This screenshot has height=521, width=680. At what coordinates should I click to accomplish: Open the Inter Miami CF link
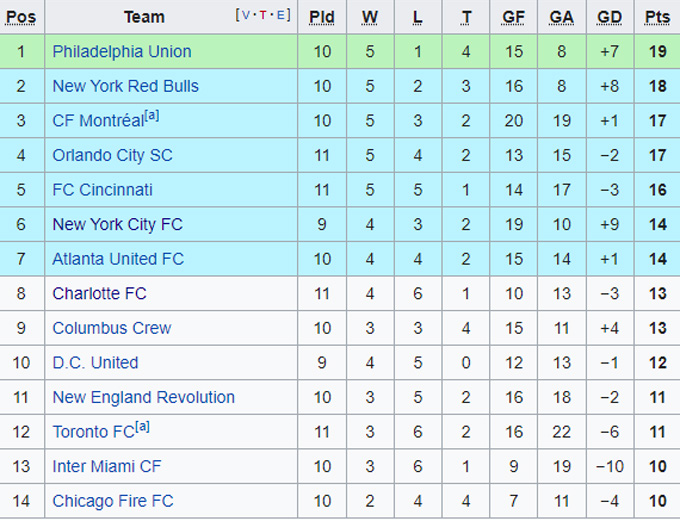(106, 467)
